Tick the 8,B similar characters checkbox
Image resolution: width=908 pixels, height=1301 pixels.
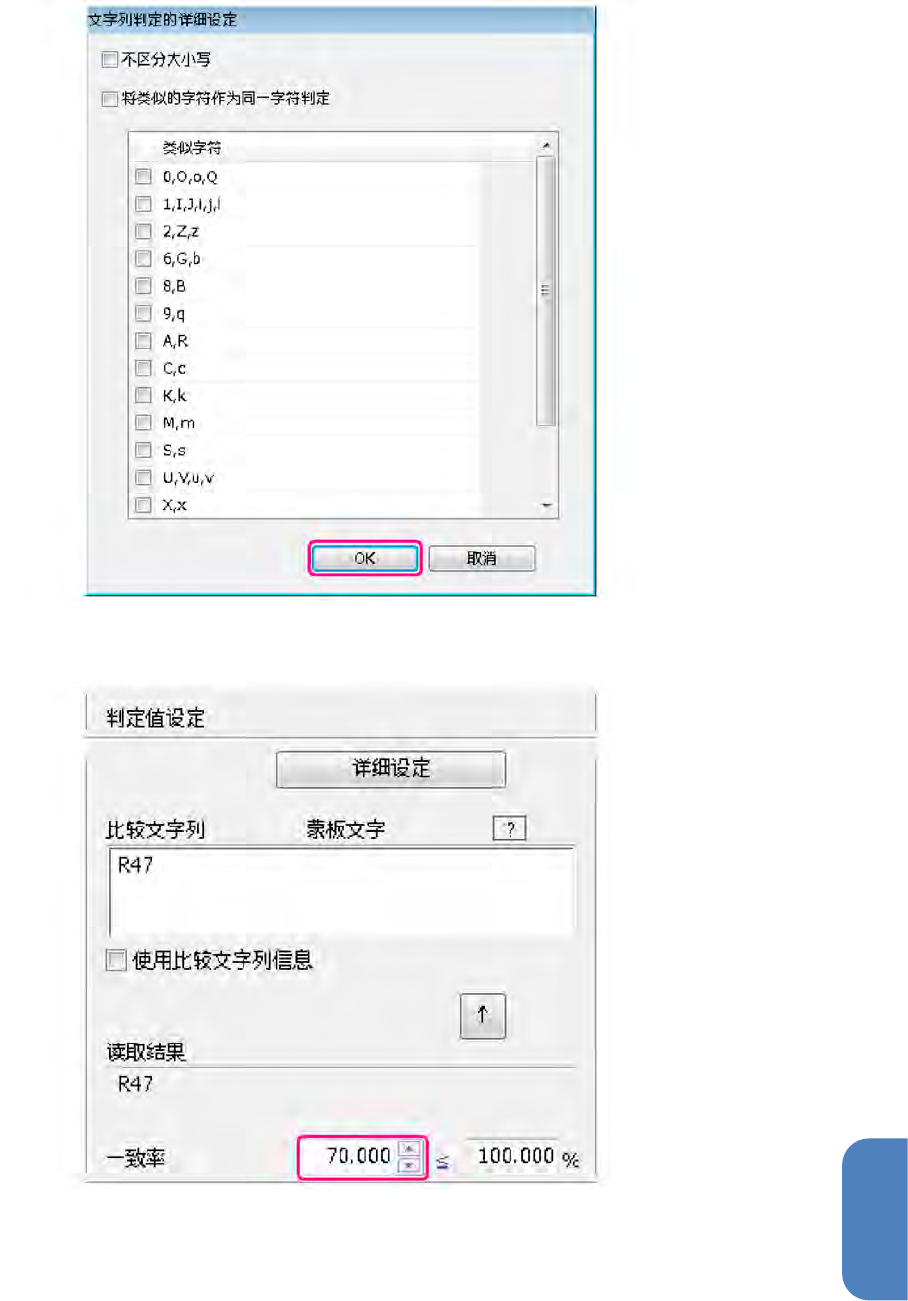point(142,286)
